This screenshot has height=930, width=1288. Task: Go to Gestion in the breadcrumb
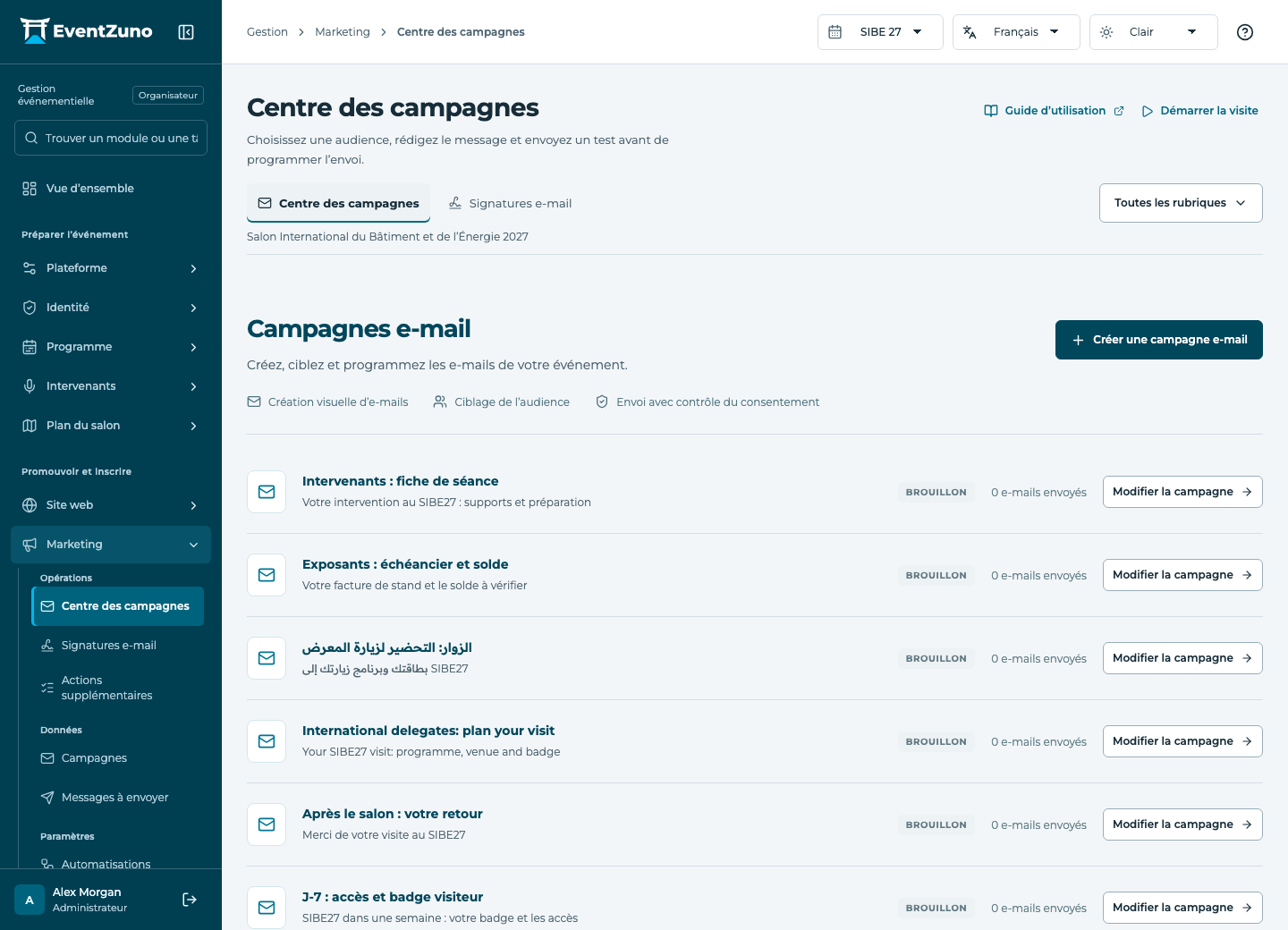click(267, 32)
